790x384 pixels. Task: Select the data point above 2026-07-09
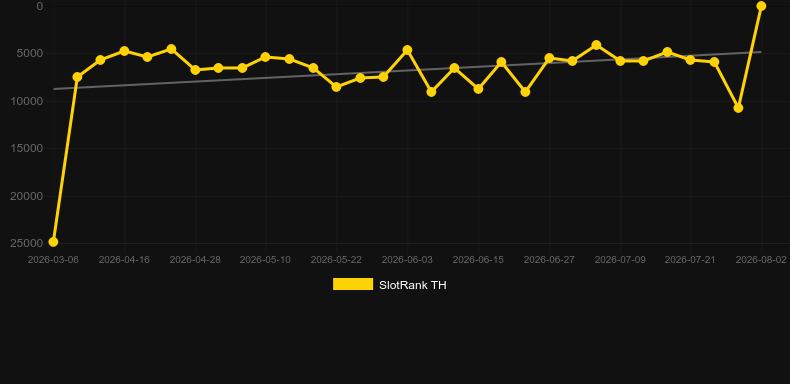(x=620, y=60)
